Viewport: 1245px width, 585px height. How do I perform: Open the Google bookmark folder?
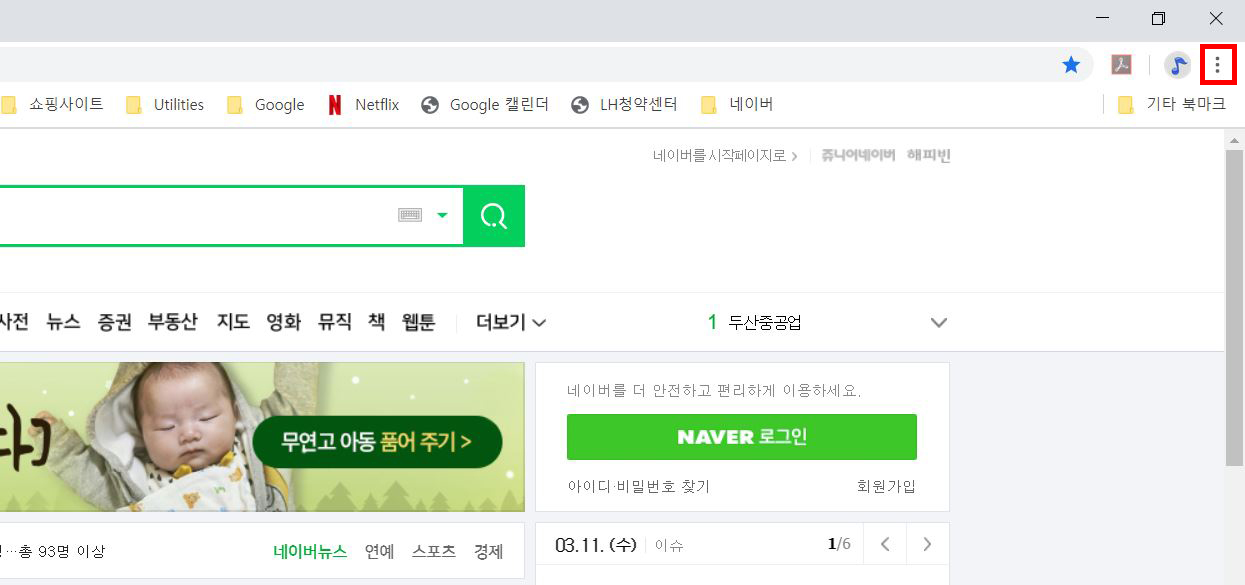click(266, 104)
